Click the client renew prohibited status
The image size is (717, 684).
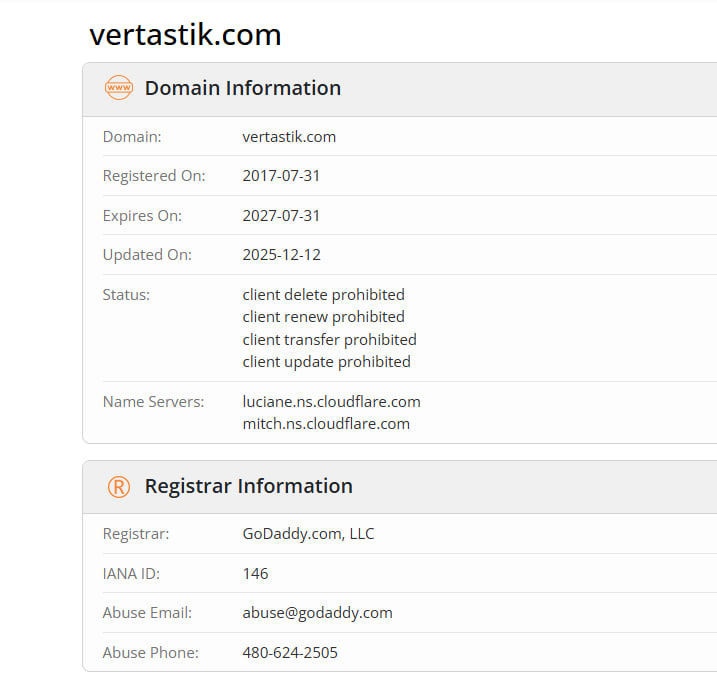point(323,316)
